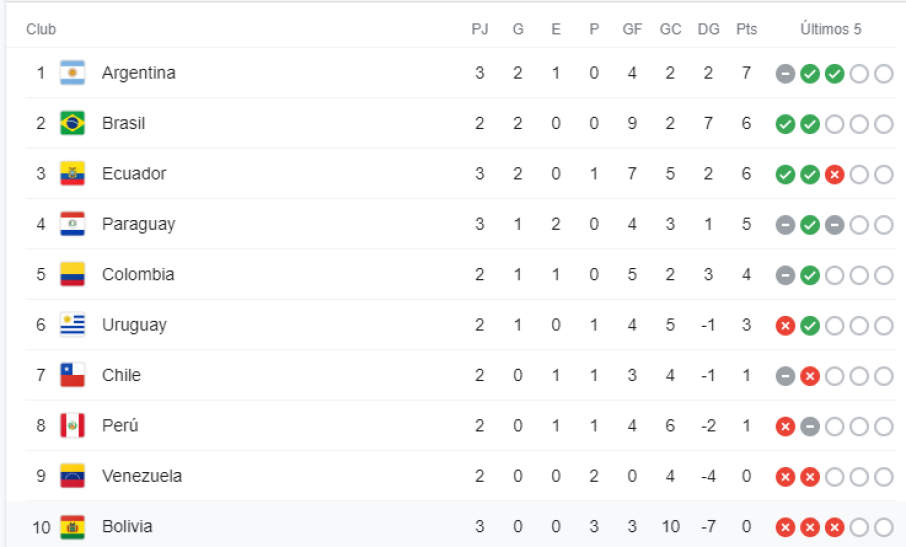Click the Perú flag icon
The image size is (906, 547).
click(72, 426)
